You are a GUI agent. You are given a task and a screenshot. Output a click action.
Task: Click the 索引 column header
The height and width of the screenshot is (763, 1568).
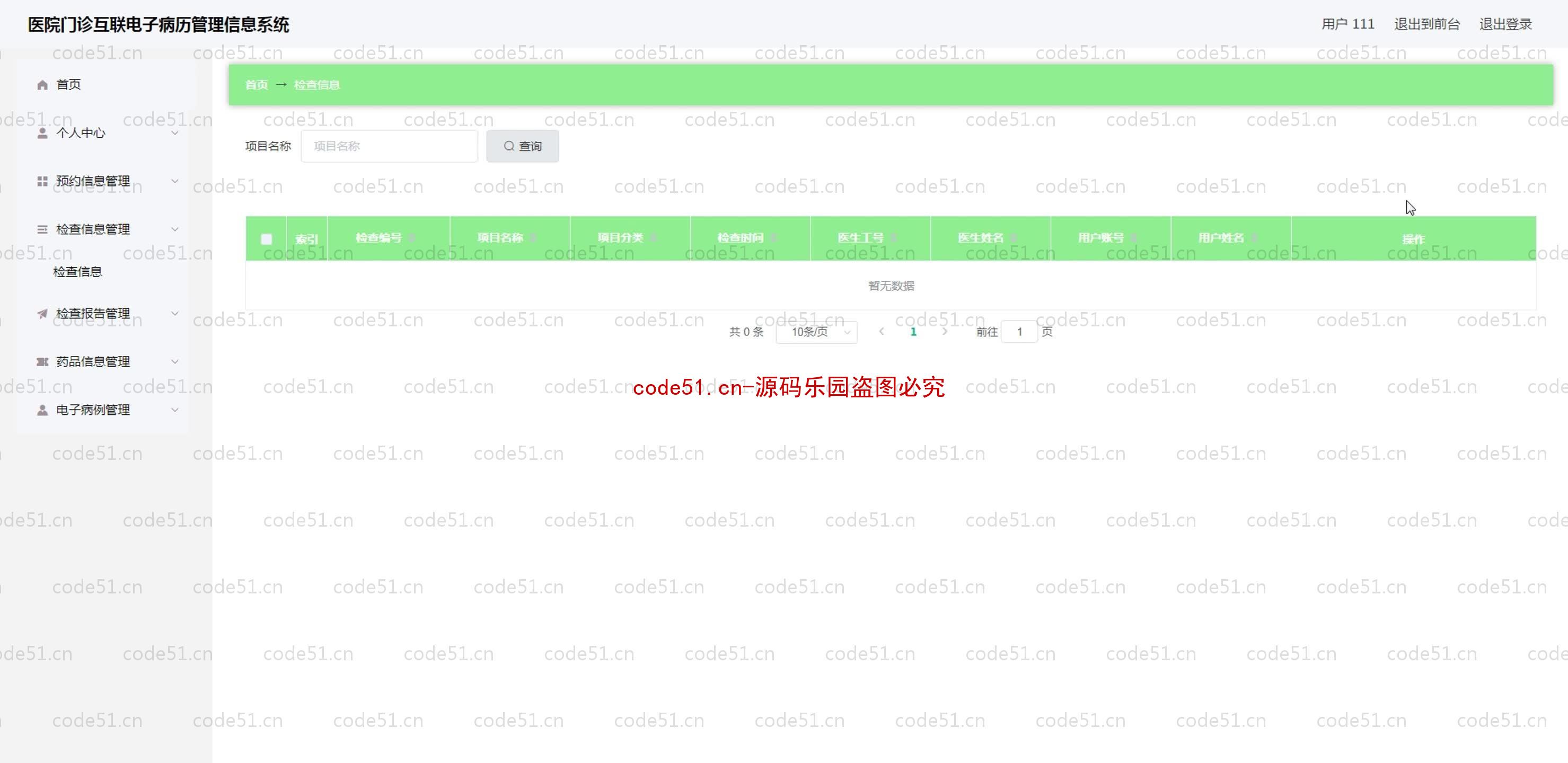click(306, 239)
